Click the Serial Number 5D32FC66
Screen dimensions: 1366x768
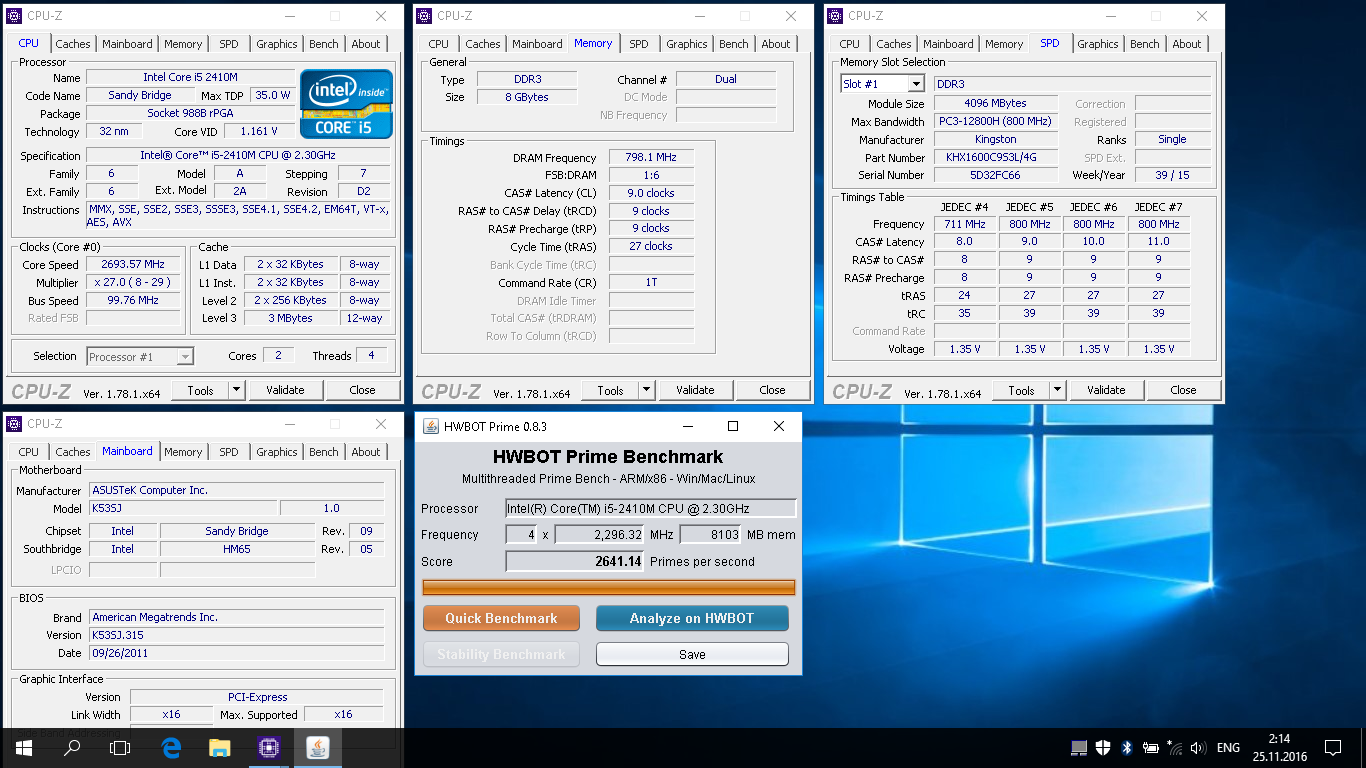995,175
